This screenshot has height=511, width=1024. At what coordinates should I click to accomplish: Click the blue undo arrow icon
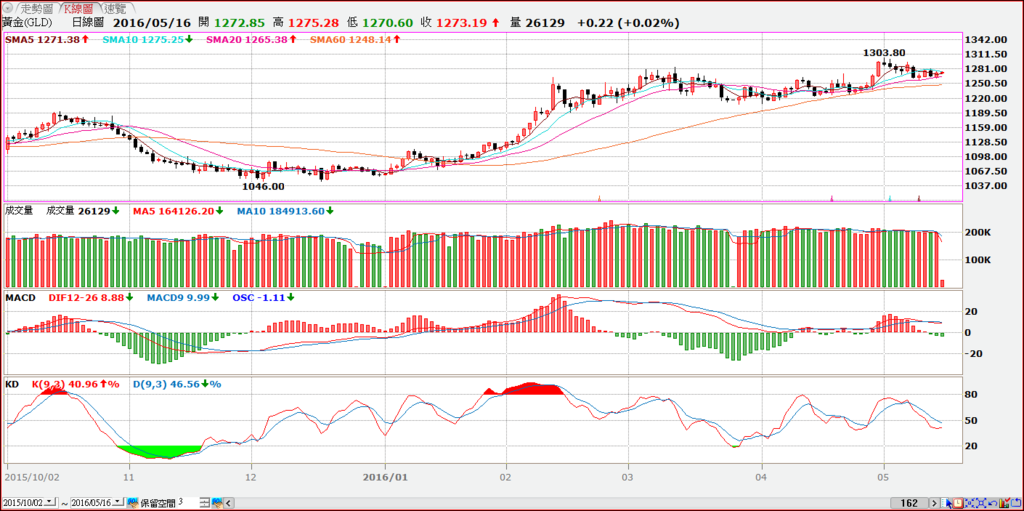click(x=993, y=503)
